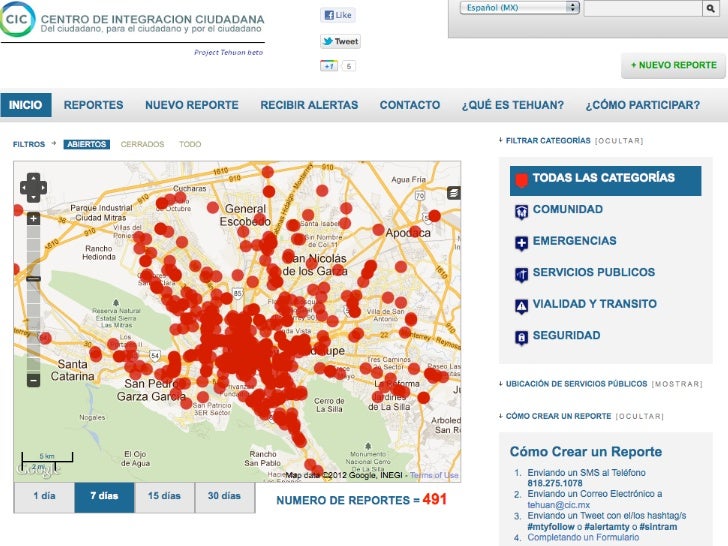This screenshot has height=546, width=728.
Task: Click the map Terms of Use link
Action: pos(434,475)
